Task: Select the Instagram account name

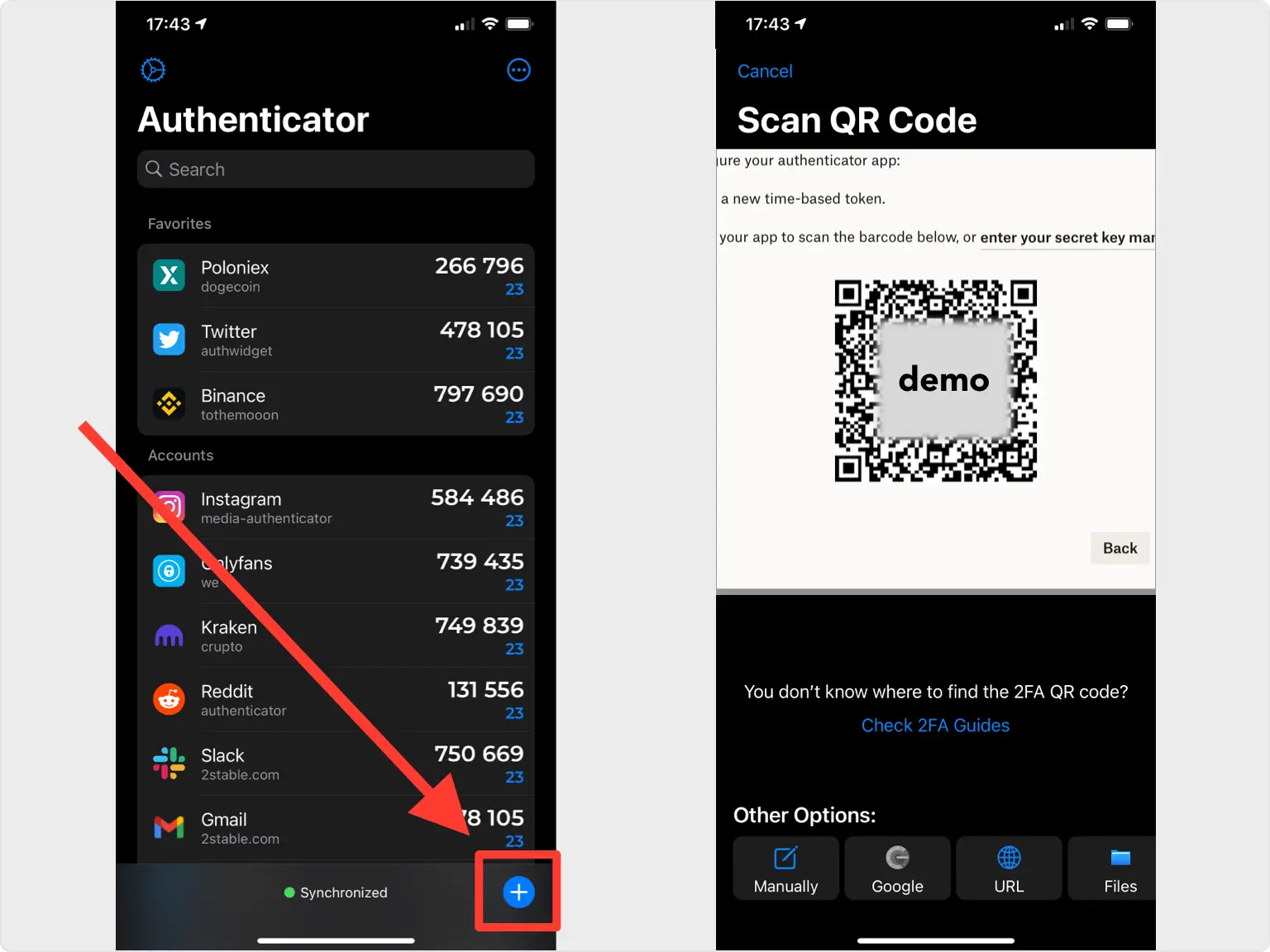Action: pos(241,500)
